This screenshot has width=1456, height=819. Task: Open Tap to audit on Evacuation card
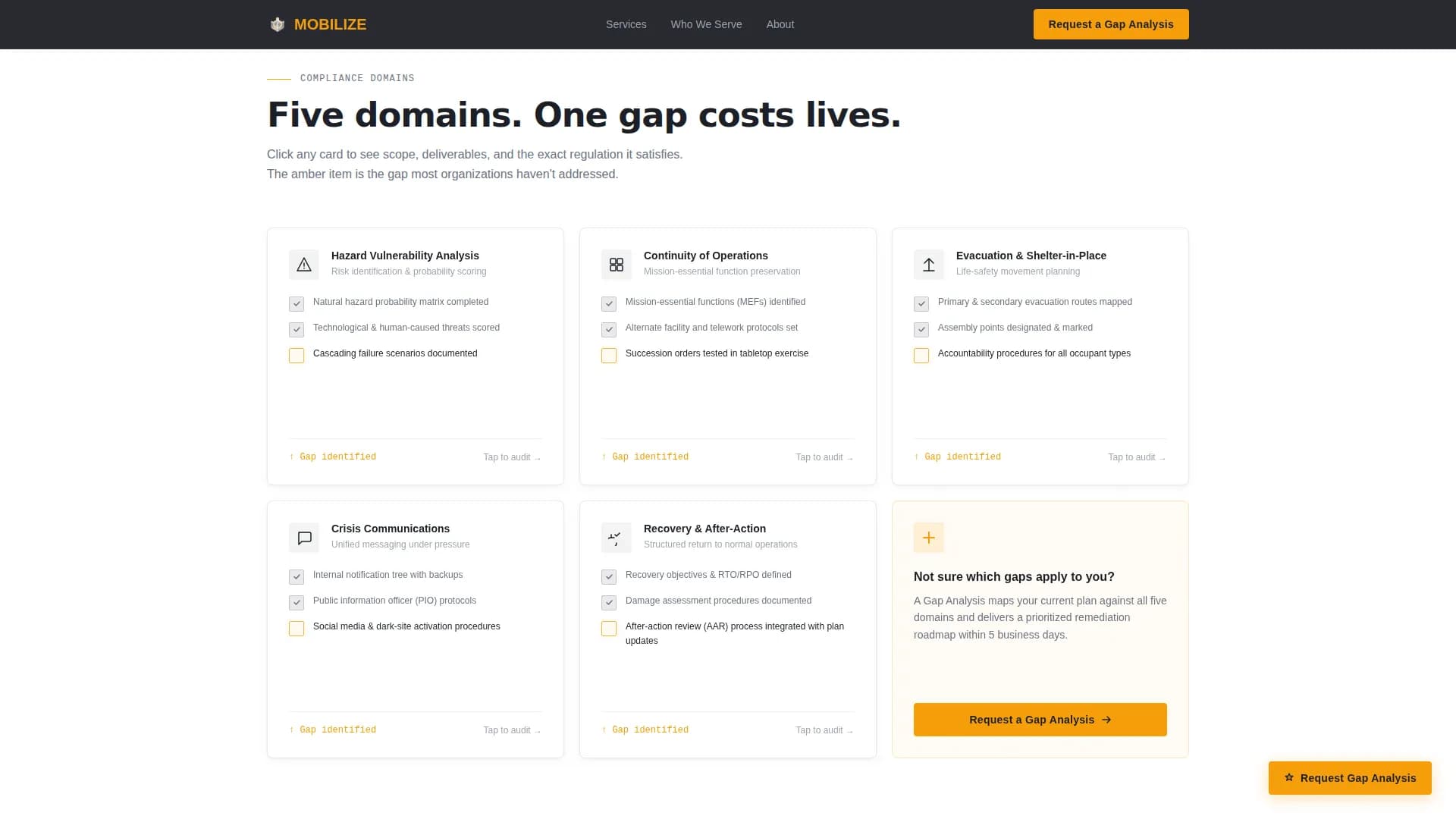1137,457
